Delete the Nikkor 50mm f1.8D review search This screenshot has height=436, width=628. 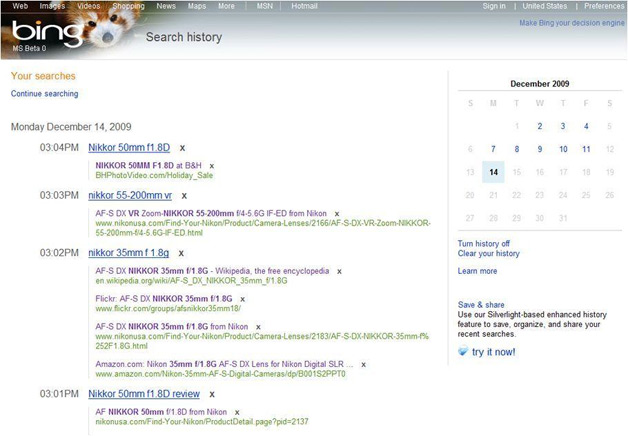212,395
